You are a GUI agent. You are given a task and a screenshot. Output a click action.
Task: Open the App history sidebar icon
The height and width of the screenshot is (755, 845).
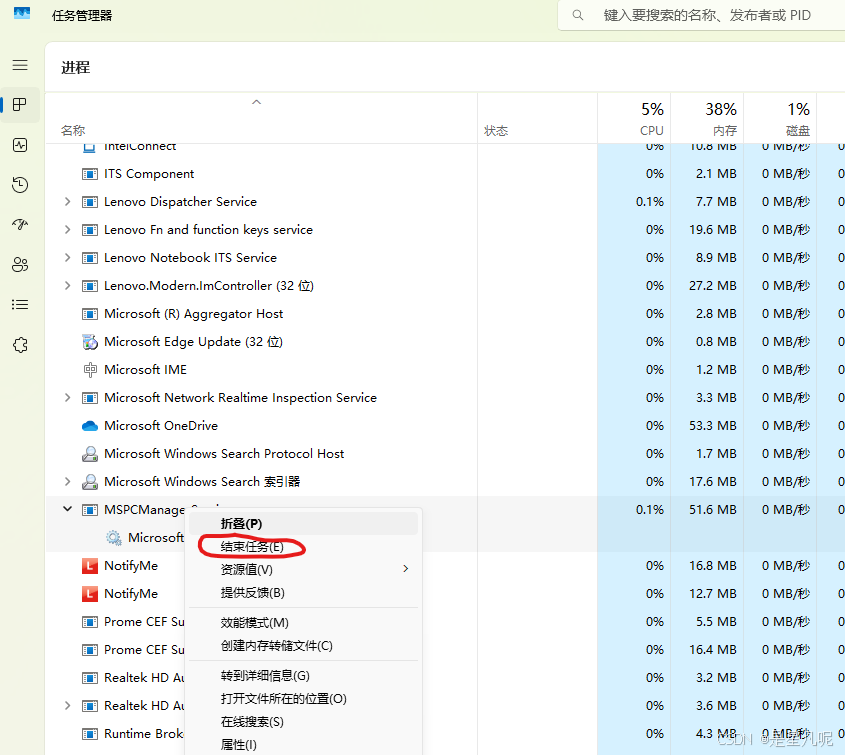(x=20, y=185)
